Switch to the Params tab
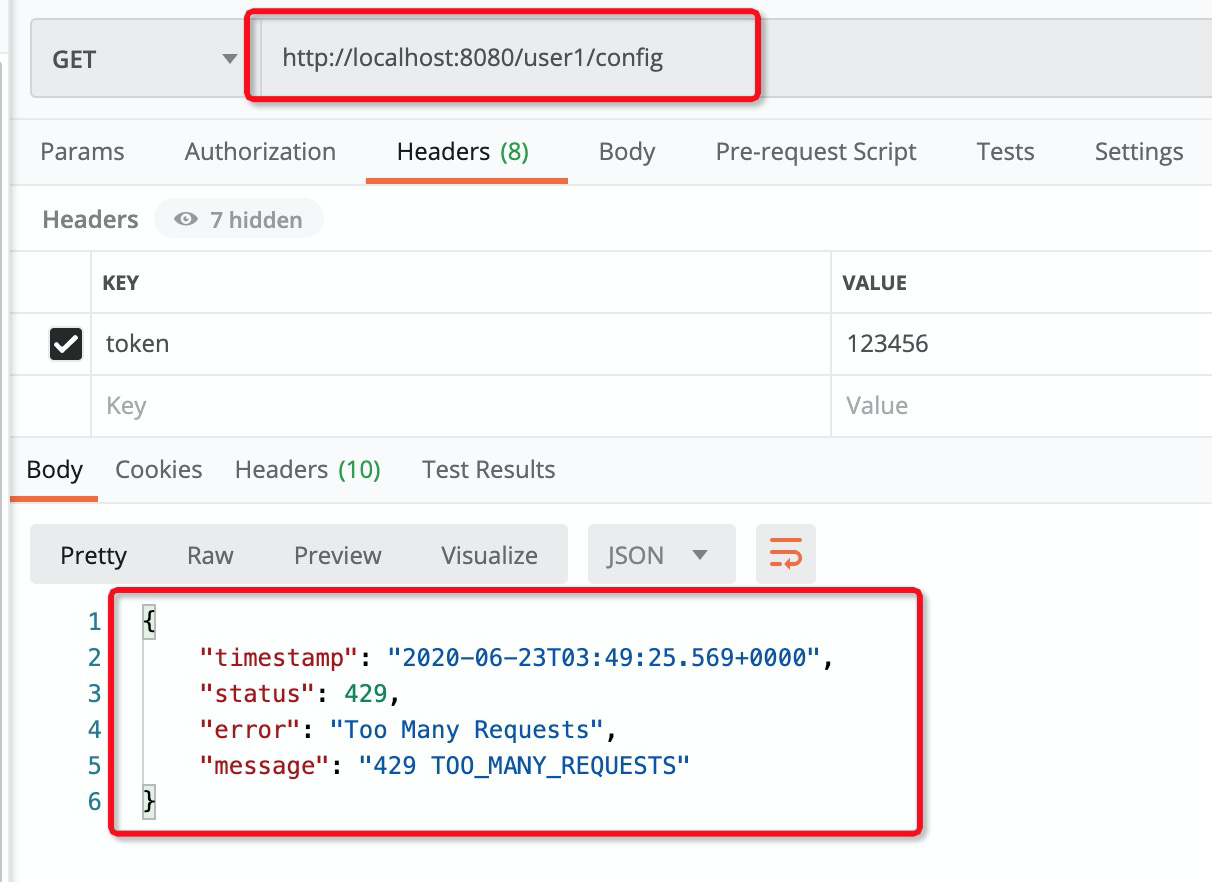The width and height of the screenshot is (1212, 882). pos(82,152)
